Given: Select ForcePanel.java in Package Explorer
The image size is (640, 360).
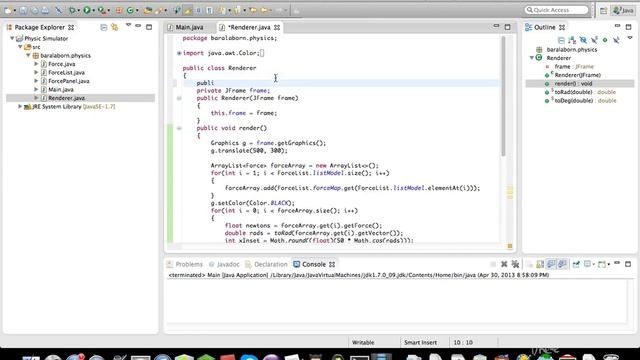Looking at the screenshot, I should (x=69, y=81).
